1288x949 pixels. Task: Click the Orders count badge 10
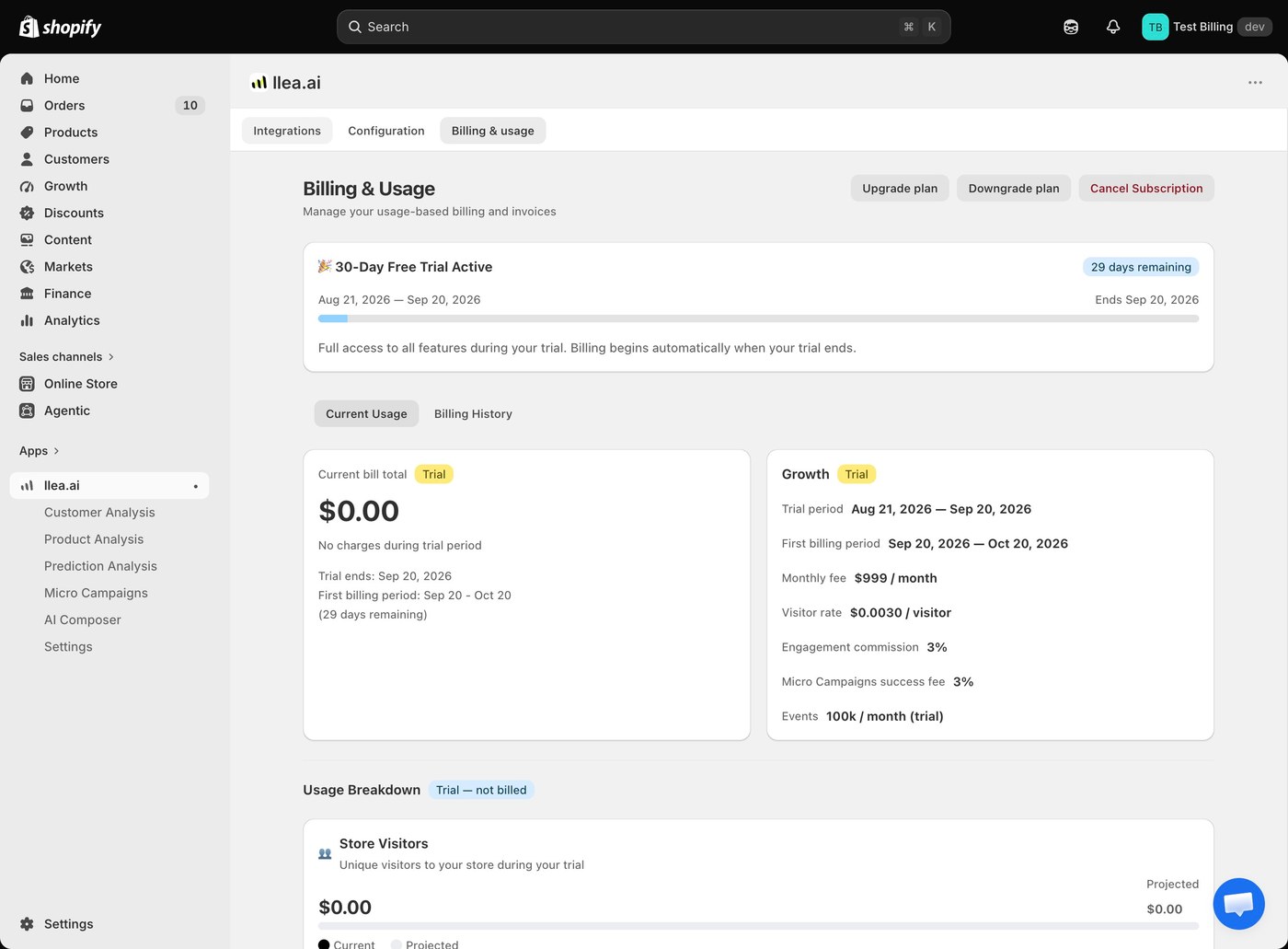(x=190, y=105)
